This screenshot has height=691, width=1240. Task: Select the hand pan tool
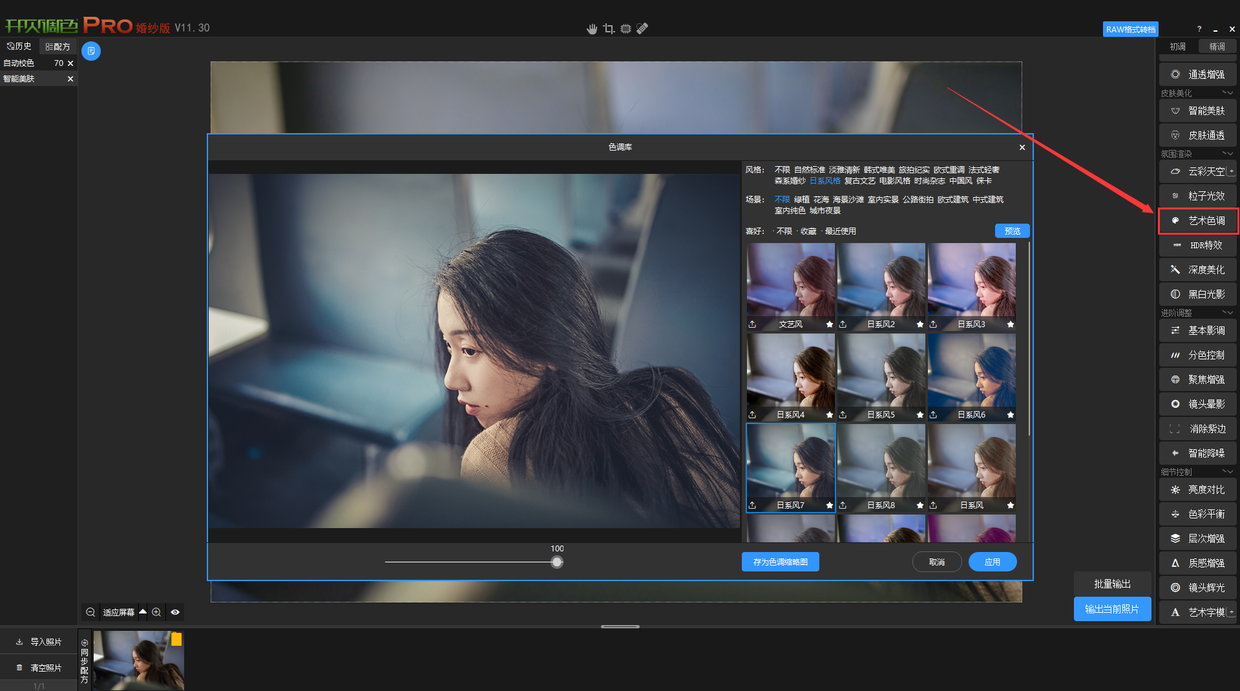click(592, 29)
